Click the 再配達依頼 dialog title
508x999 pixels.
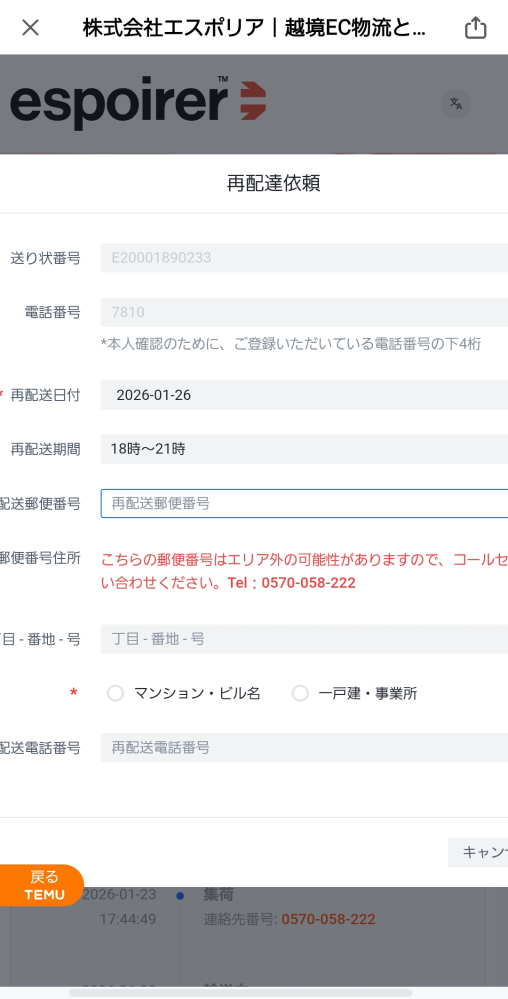coord(273,183)
